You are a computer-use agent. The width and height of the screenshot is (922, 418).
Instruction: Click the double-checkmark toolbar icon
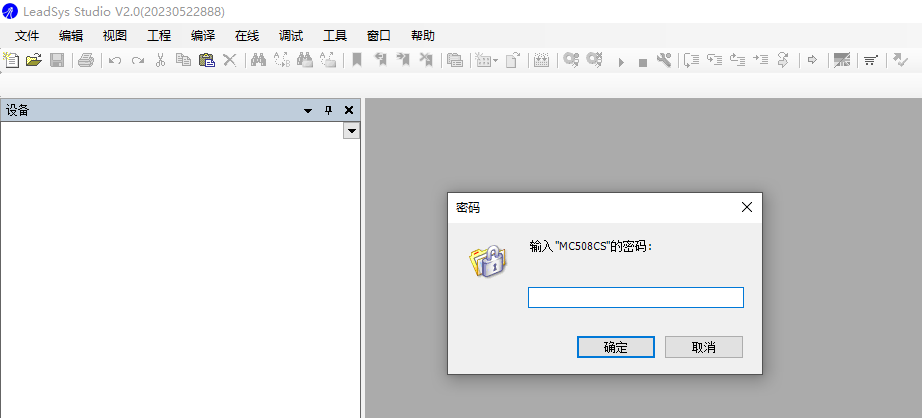(x=900, y=60)
